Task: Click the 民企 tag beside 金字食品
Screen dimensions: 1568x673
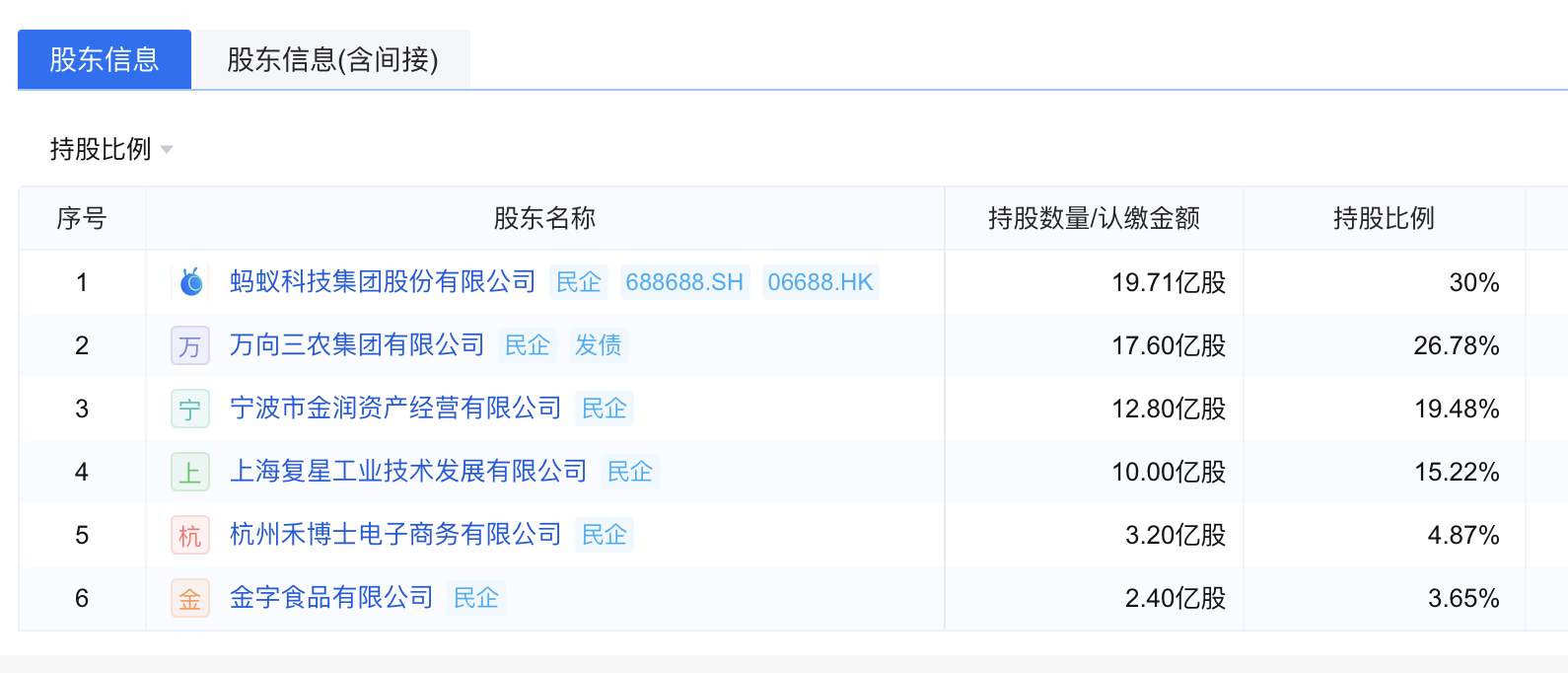Action: pos(476,598)
